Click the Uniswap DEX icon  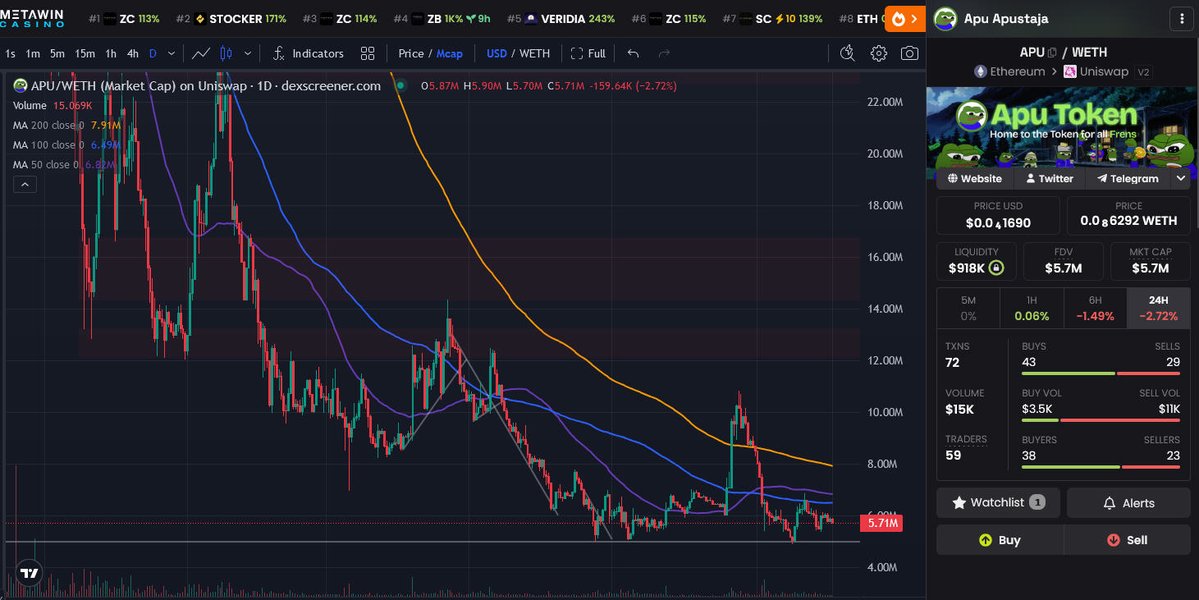1070,71
